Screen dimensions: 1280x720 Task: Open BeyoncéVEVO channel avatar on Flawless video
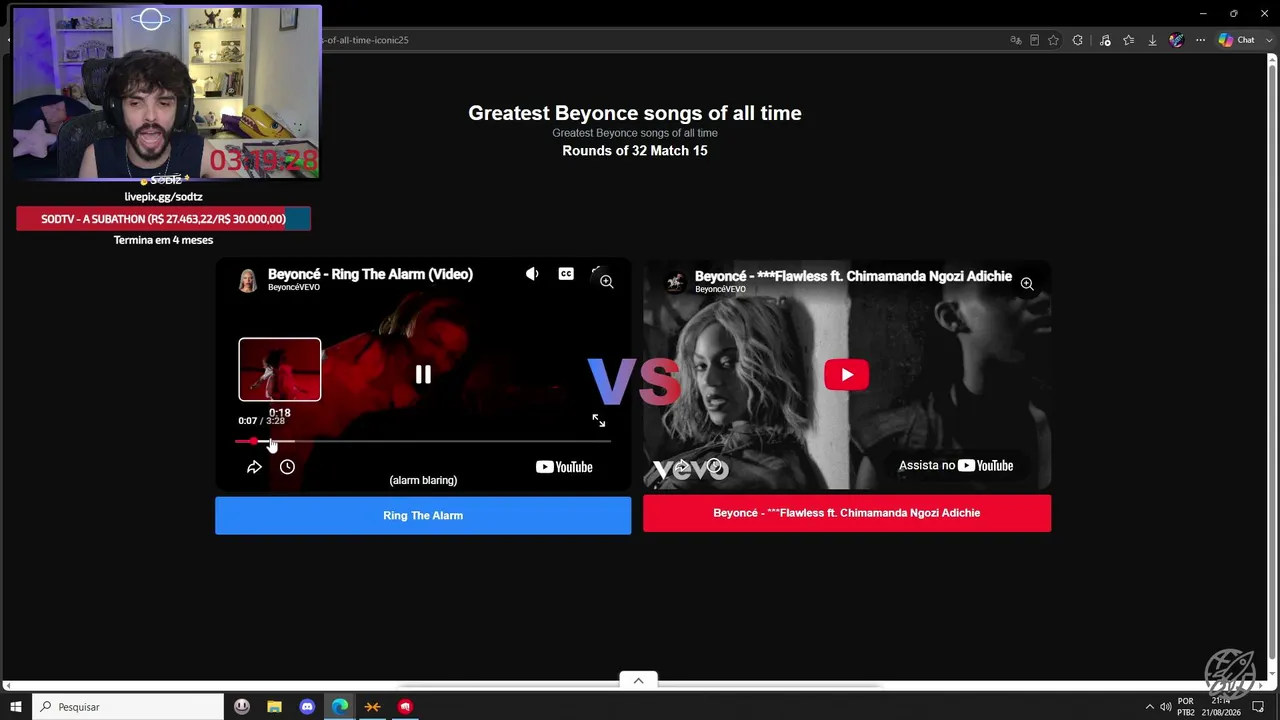[x=675, y=282]
